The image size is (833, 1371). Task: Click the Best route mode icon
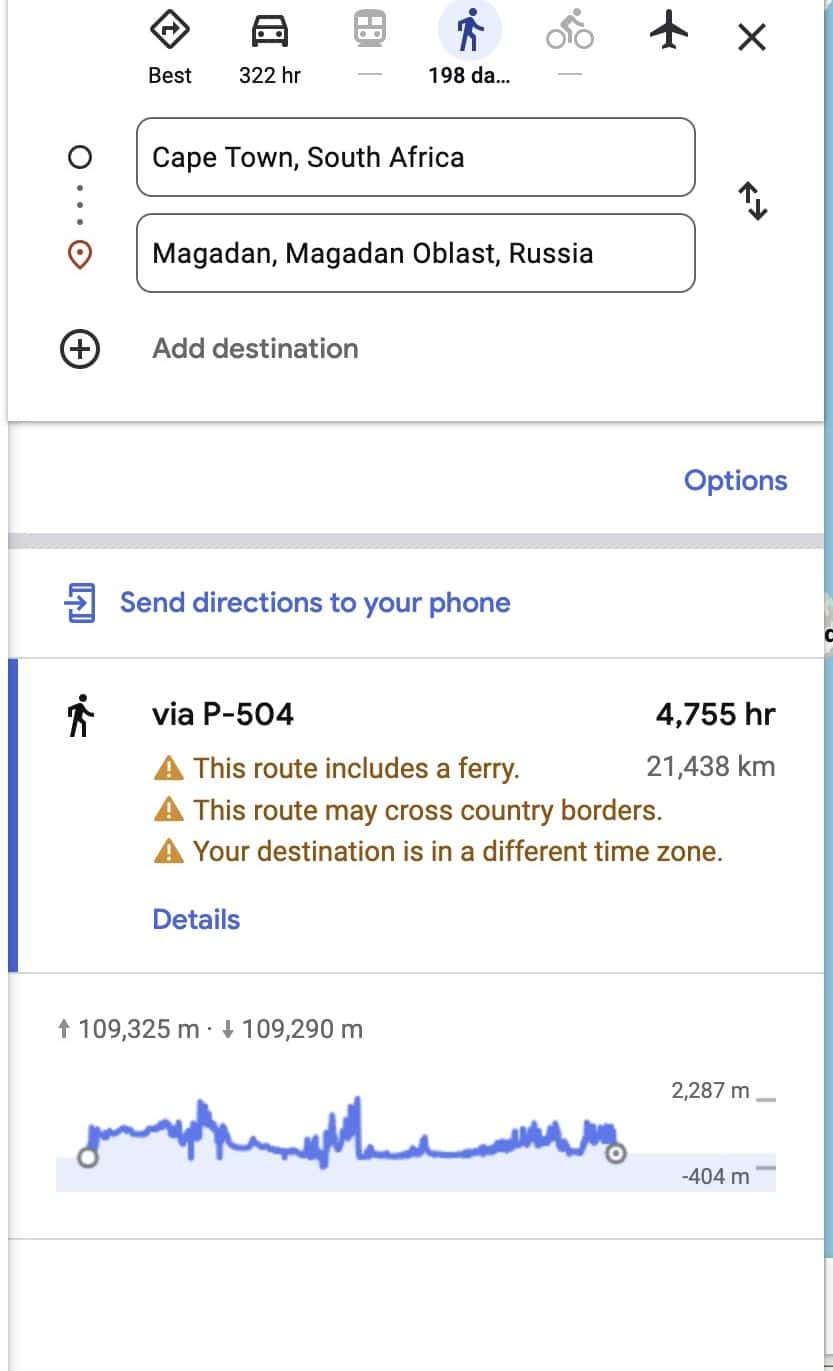point(169,30)
